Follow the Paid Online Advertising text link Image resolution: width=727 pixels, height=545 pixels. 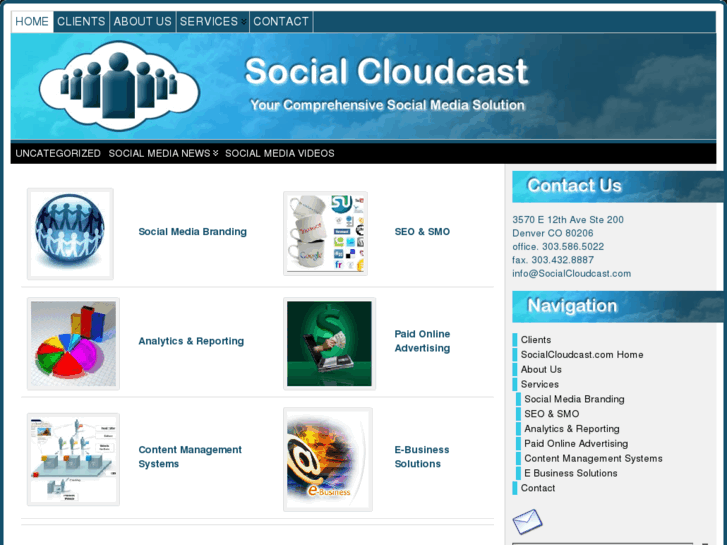[x=422, y=341]
